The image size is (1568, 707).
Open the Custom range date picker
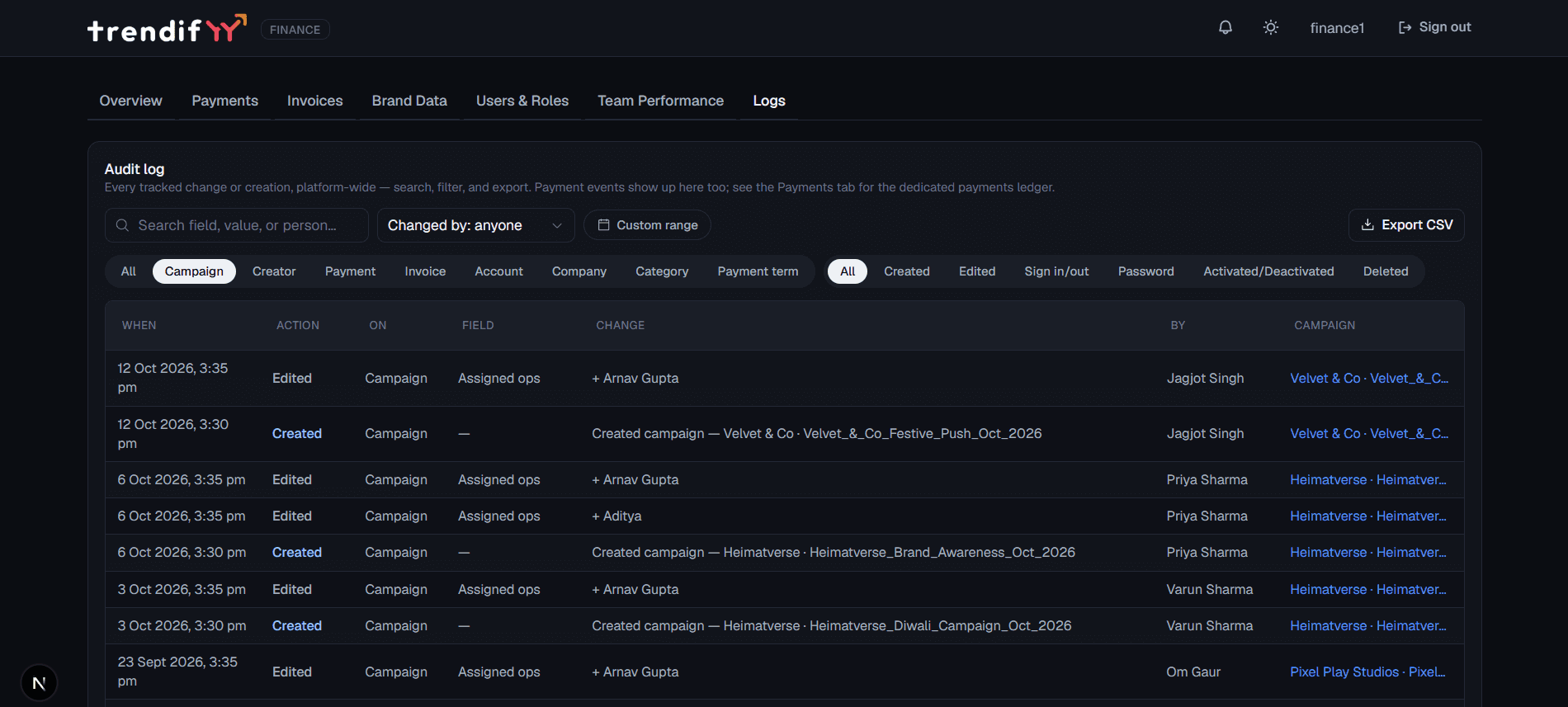tap(647, 225)
